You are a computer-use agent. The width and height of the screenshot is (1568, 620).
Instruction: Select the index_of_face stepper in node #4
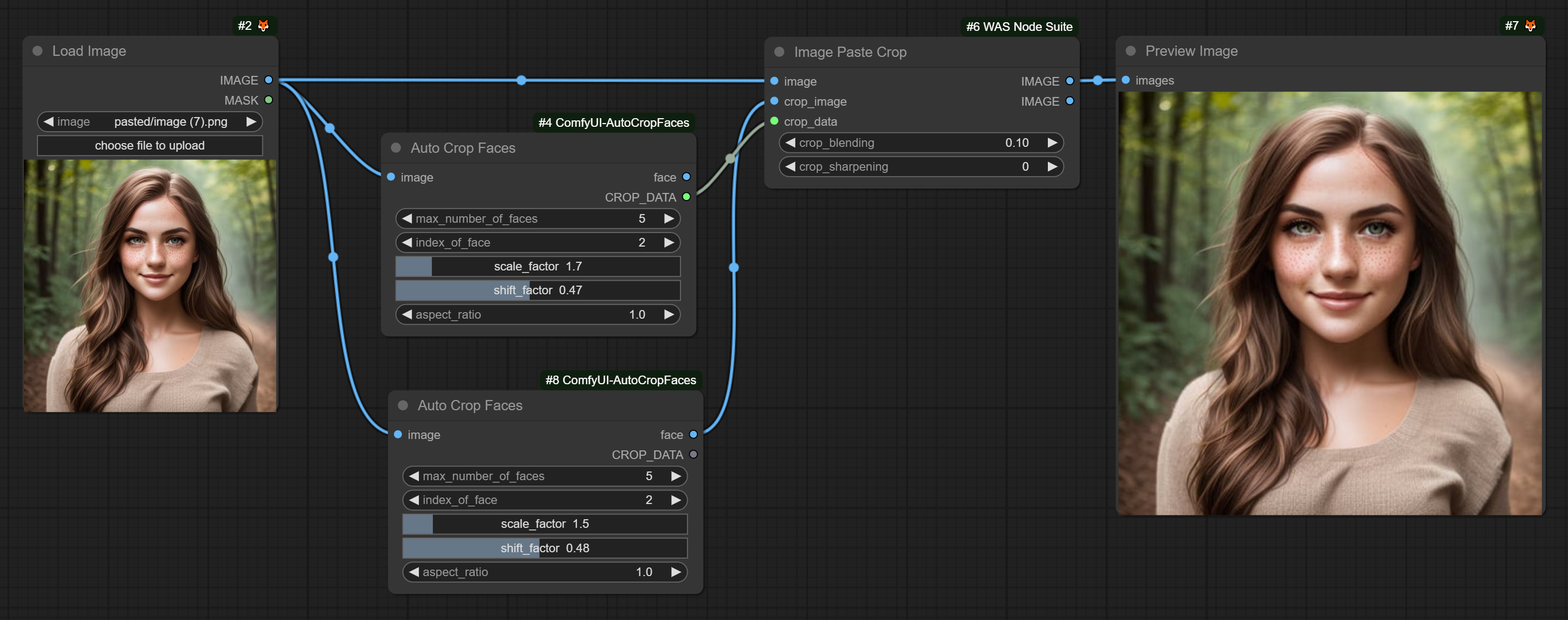tap(540, 242)
